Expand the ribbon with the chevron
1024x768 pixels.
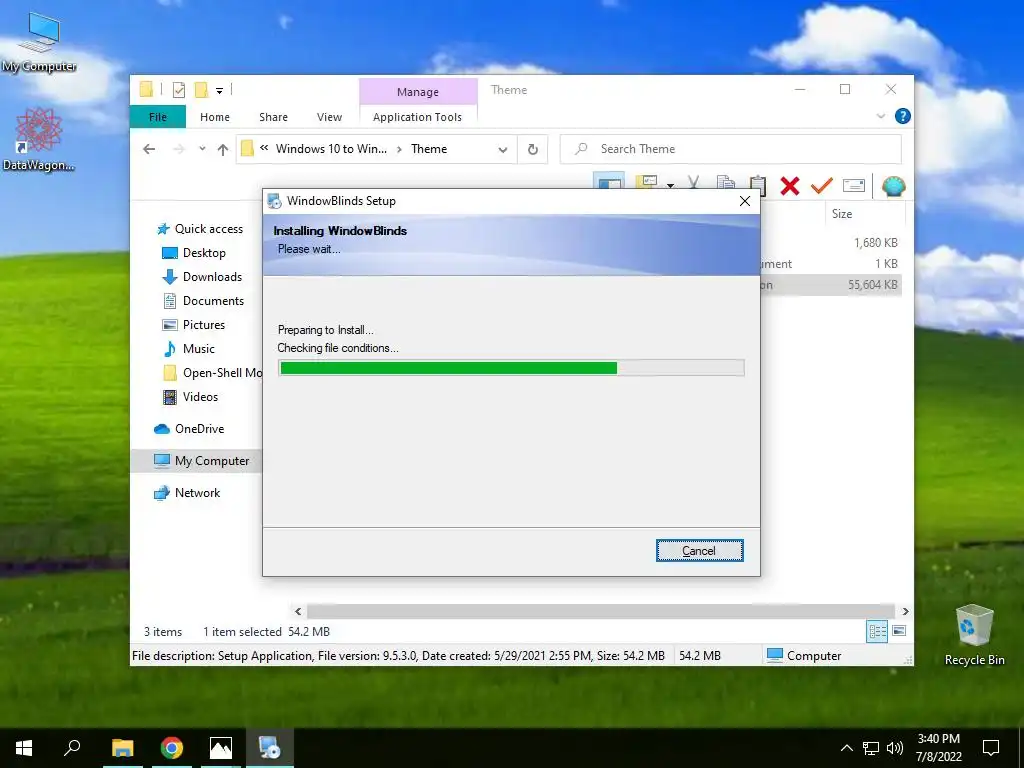click(x=880, y=116)
